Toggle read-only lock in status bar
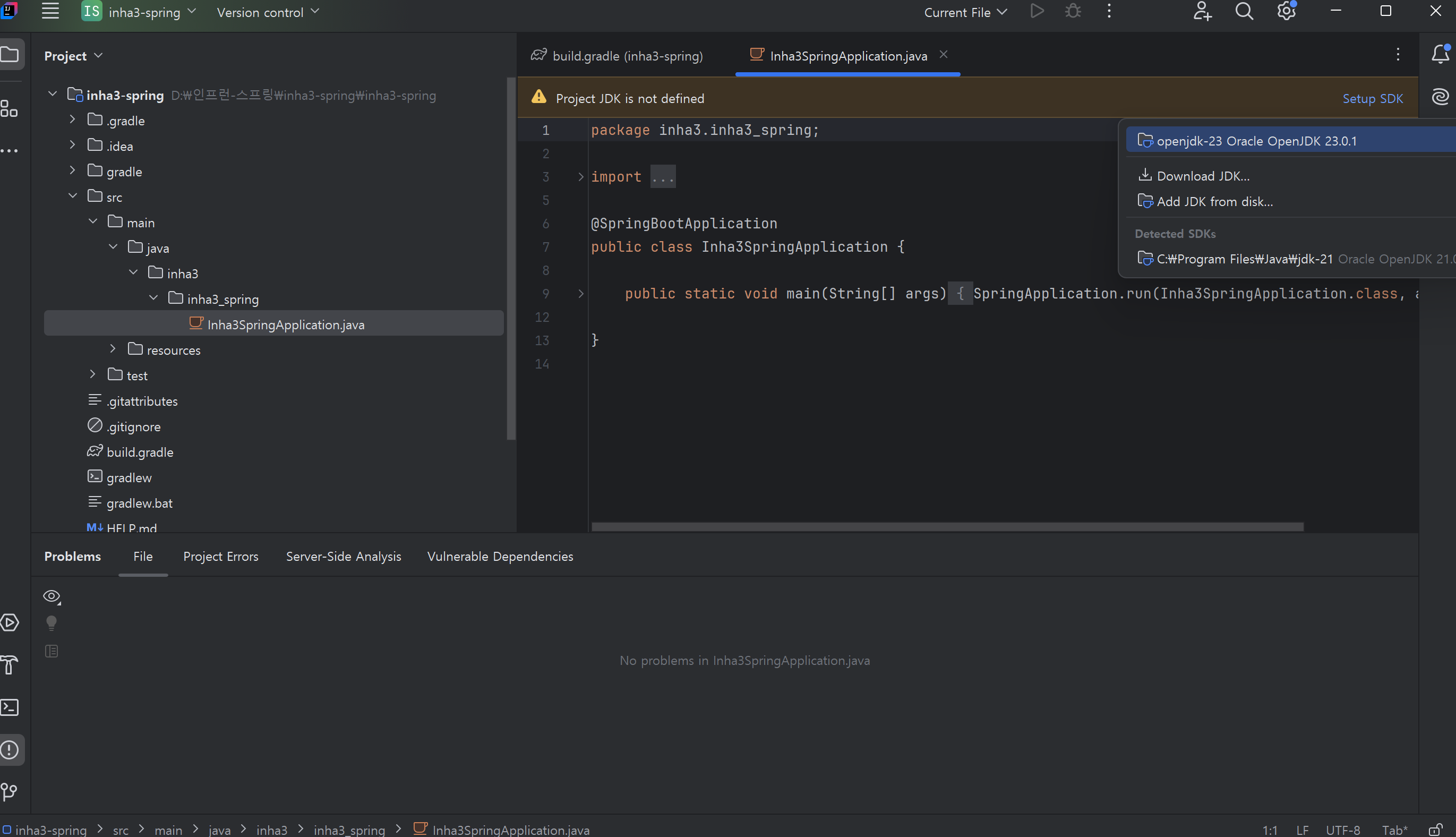1456x837 pixels. 1436,830
